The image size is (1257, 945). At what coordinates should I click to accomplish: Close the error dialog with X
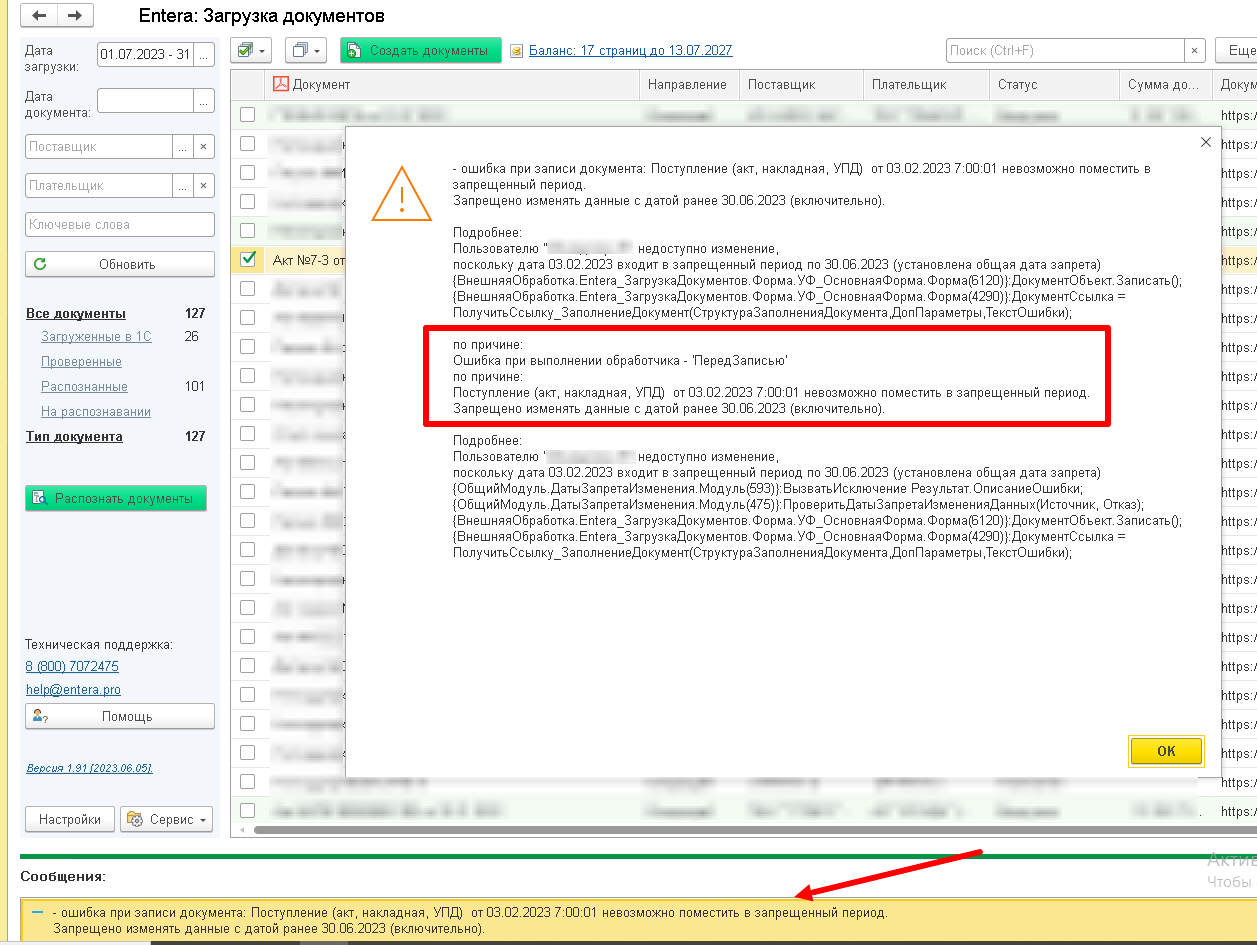click(x=1205, y=143)
